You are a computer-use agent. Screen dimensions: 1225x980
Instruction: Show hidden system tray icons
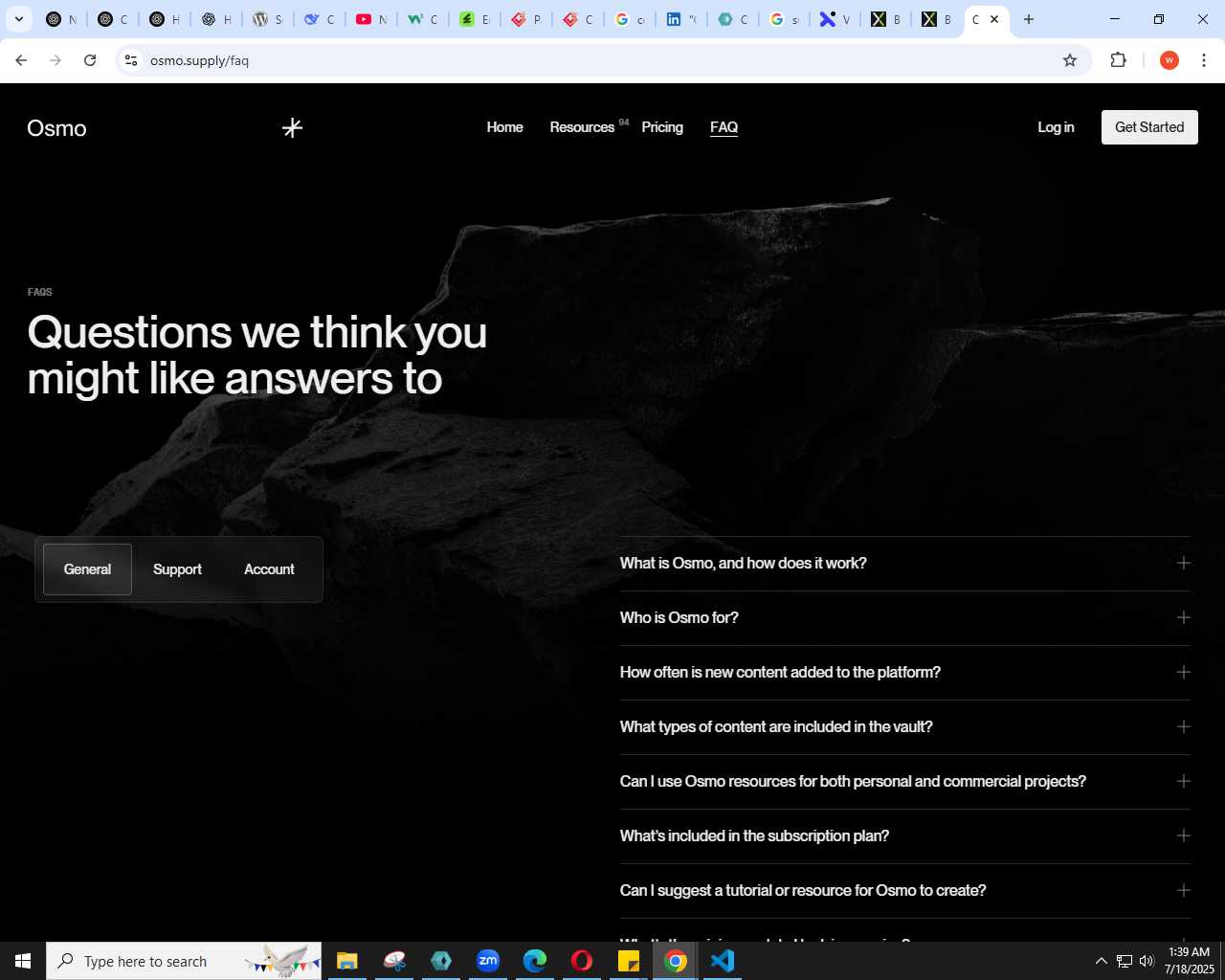click(x=1102, y=961)
